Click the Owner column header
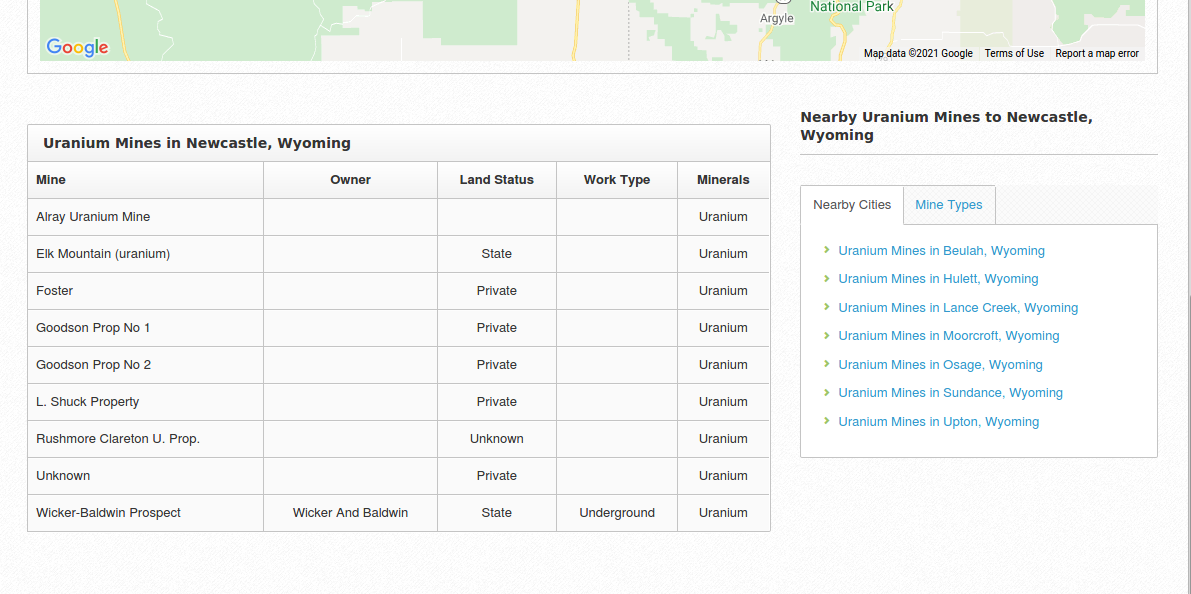 [350, 180]
